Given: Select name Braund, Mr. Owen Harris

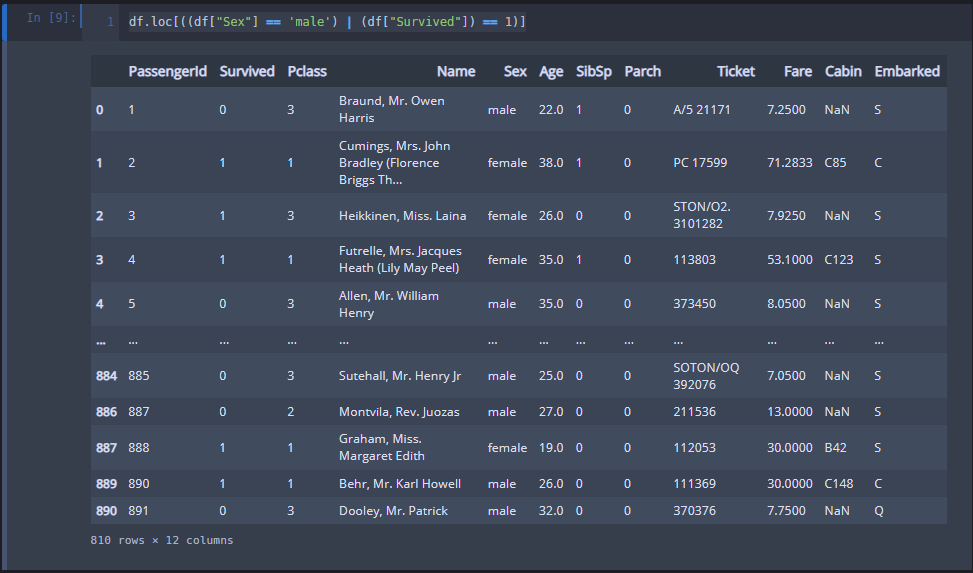Looking at the screenshot, I should tap(392, 109).
